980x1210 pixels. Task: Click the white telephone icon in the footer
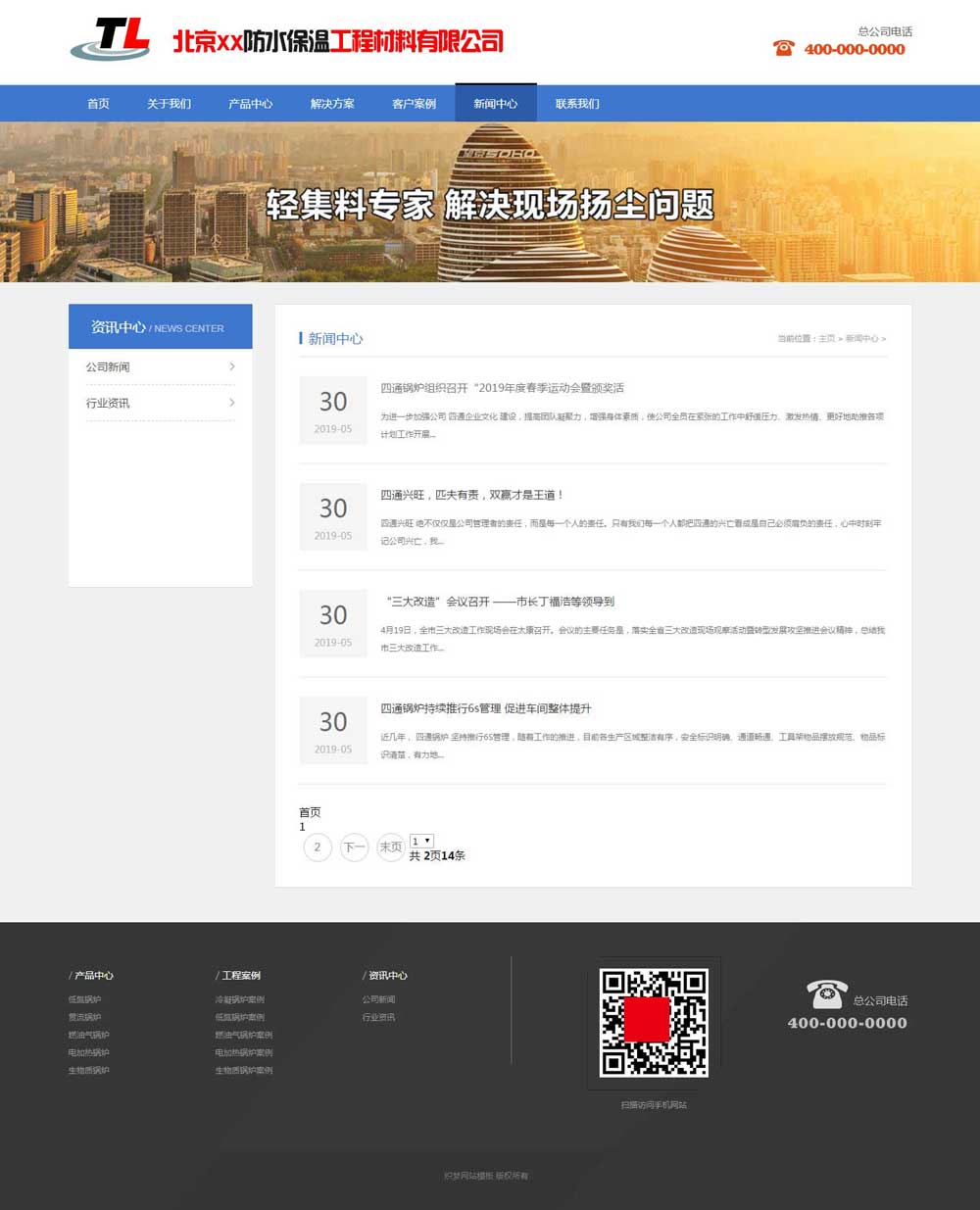pyautogui.click(x=826, y=992)
